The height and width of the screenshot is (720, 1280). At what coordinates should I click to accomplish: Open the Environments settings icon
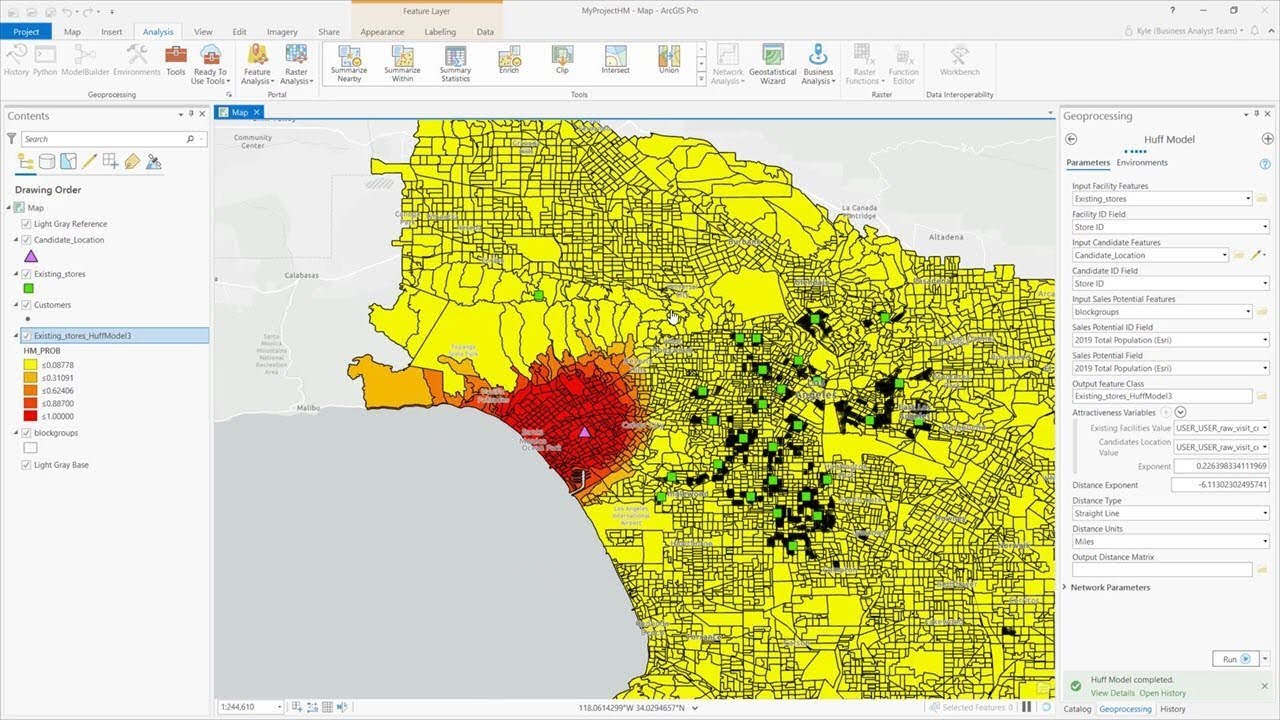137,60
